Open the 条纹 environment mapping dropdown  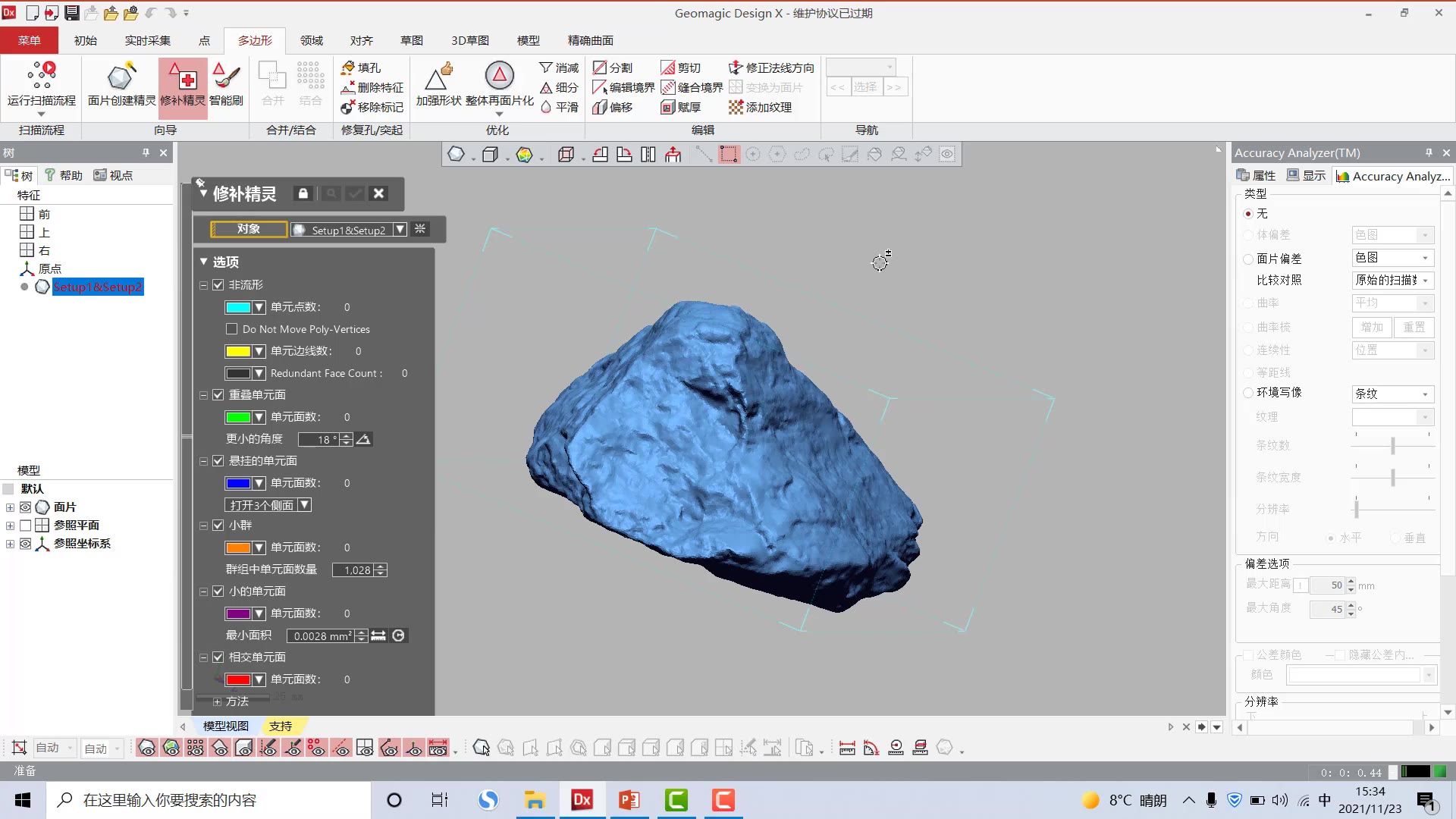pyautogui.click(x=1392, y=394)
